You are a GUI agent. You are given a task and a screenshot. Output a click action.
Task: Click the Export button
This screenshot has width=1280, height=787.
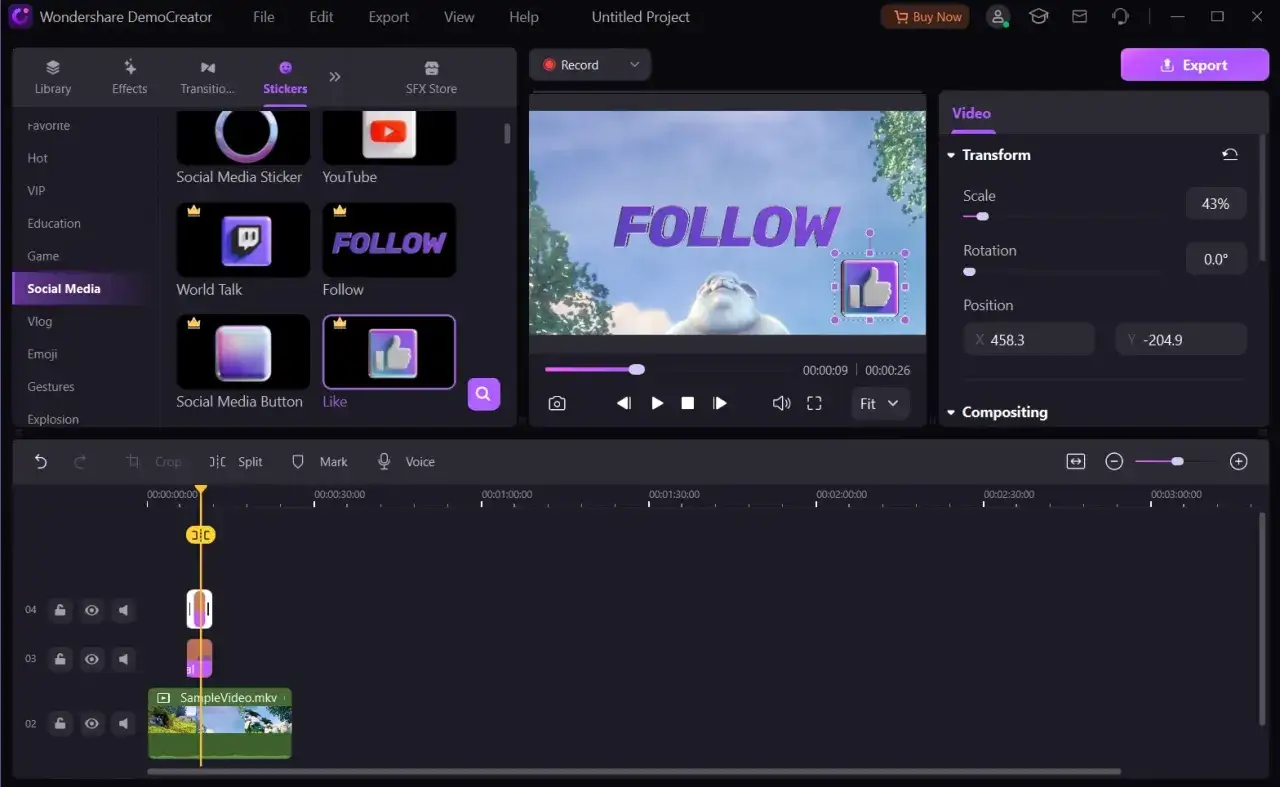[1194, 64]
